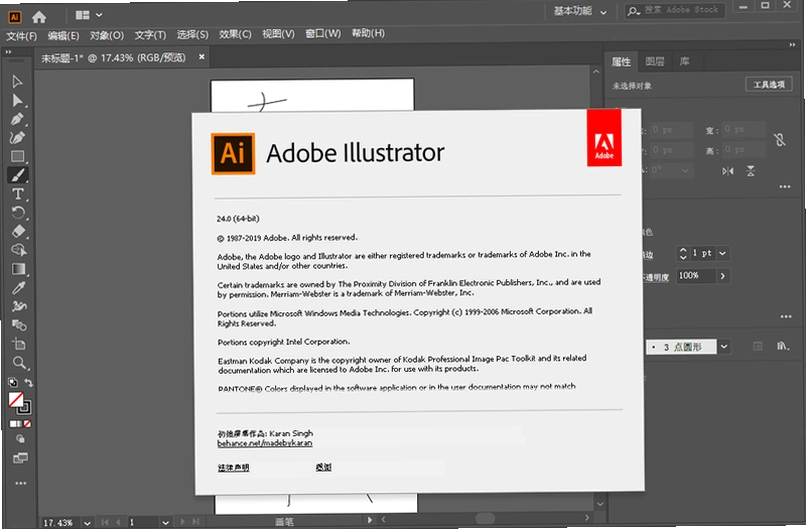
Task: Click stroke weight stepper arrows
Action: point(683,253)
